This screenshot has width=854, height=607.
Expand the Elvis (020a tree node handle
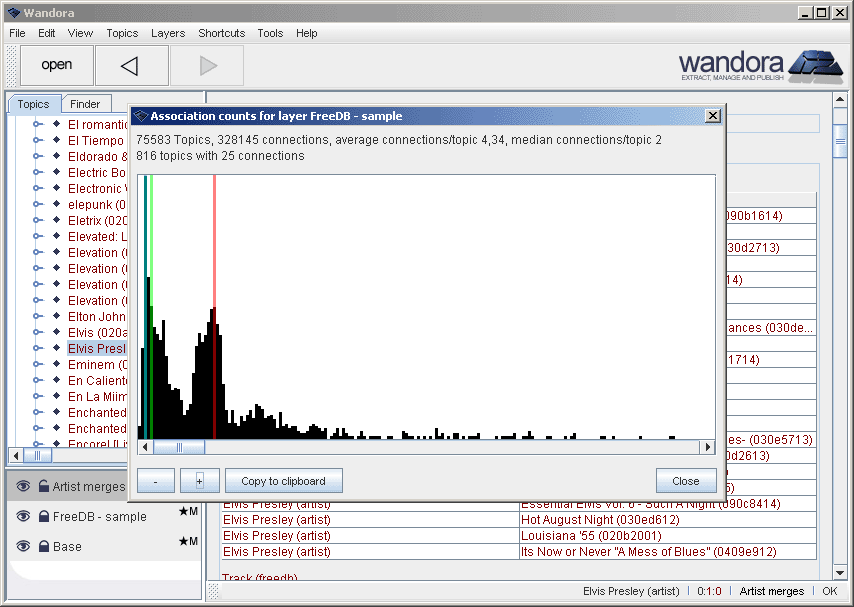[x=39, y=333]
